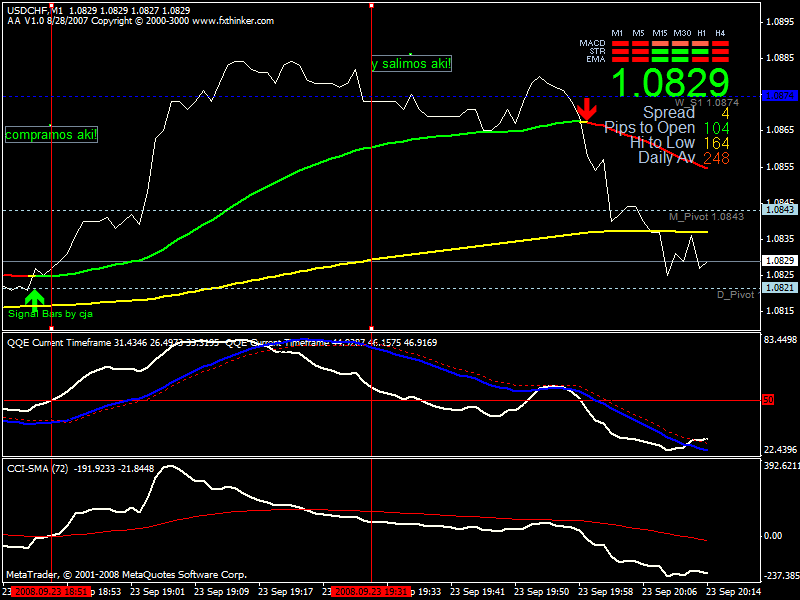
Task: Click the green STR signal bar under H1
Action: pyautogui.click(x=700, y=52)
